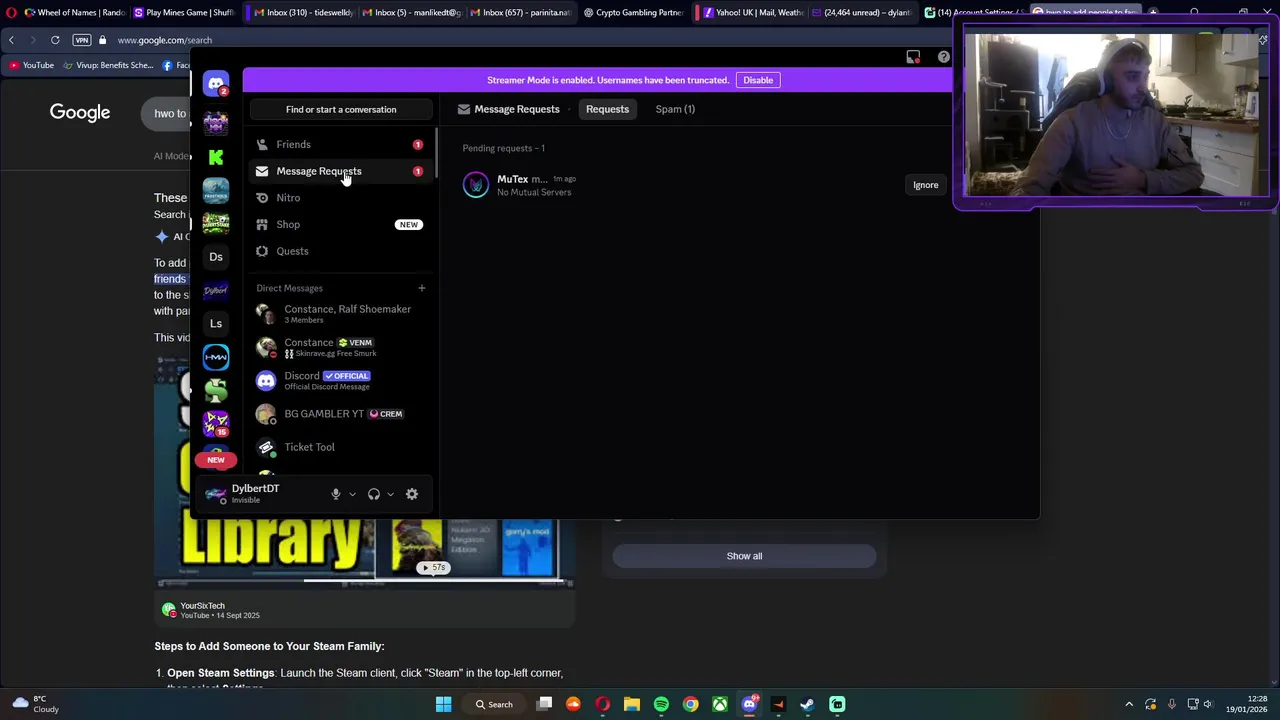Image resolution: width=1280 pixels, height=720 pixels.
Task: Open server icon with 15 notifications
Action: (216, 424)
